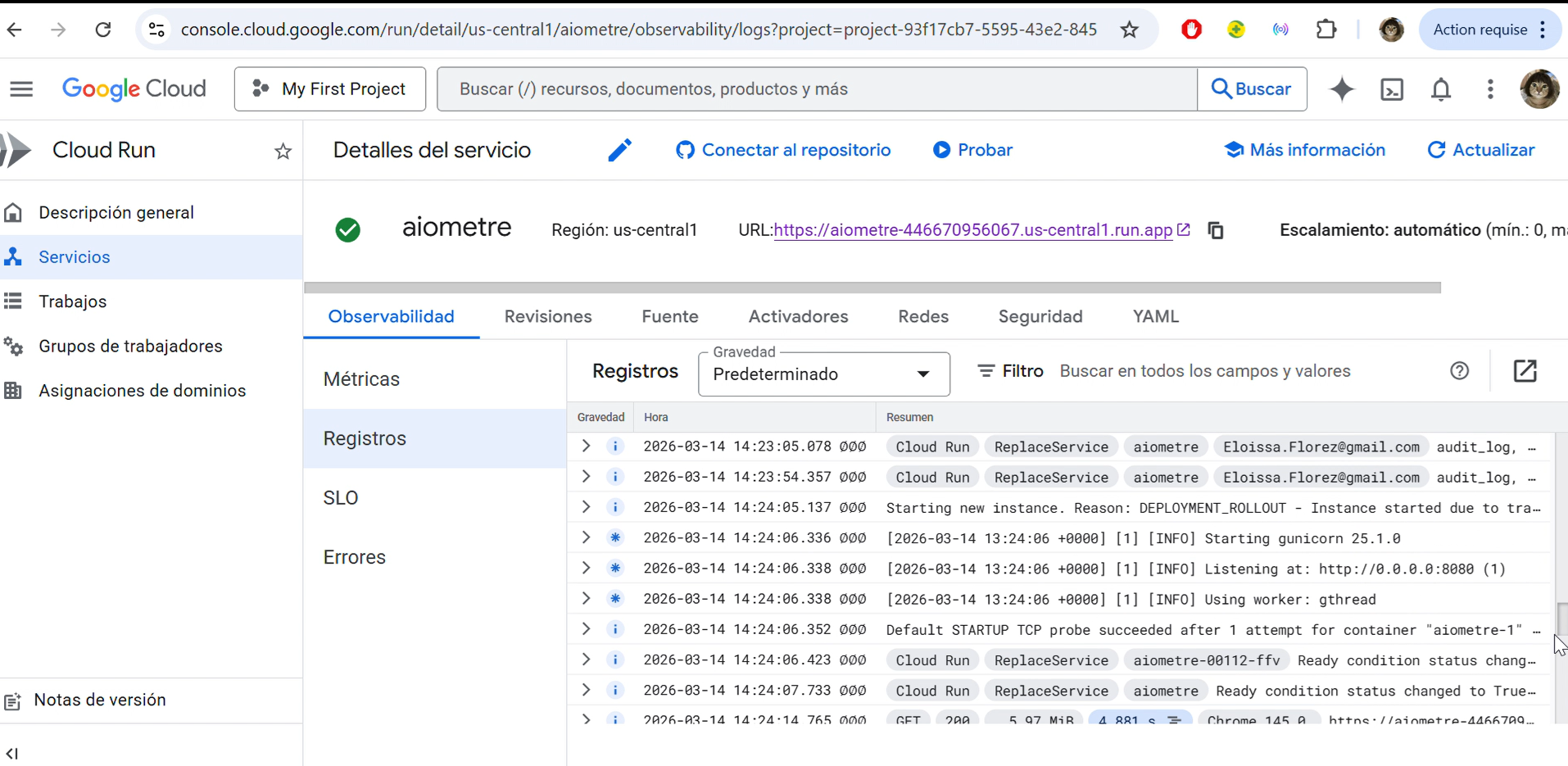Expand the STARTUP TCP probe log row

(x=586, y=629)
